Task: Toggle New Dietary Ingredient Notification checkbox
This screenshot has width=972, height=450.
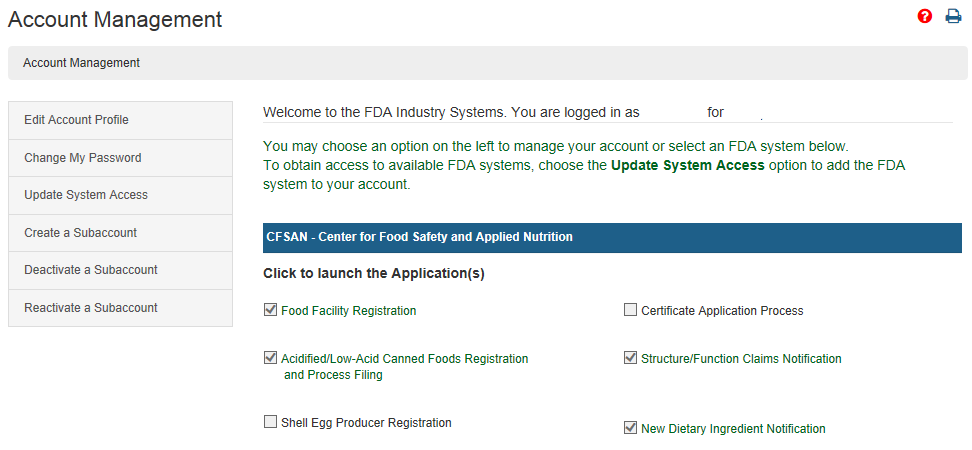Action: click(x=630, y=428)
